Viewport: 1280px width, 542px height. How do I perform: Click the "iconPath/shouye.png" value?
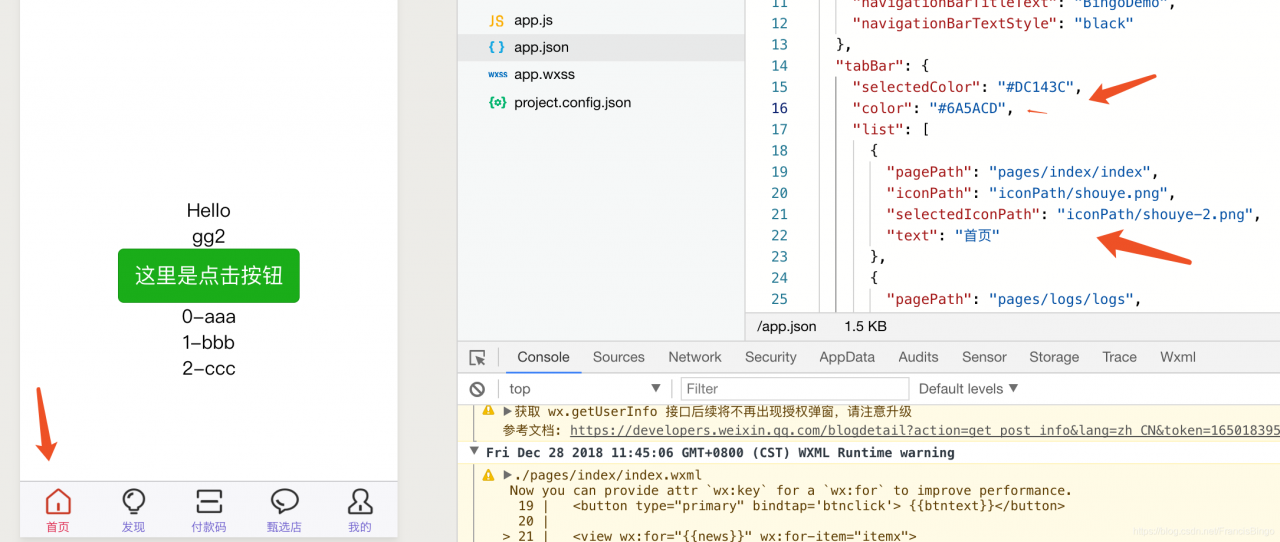click(1077, 193)
